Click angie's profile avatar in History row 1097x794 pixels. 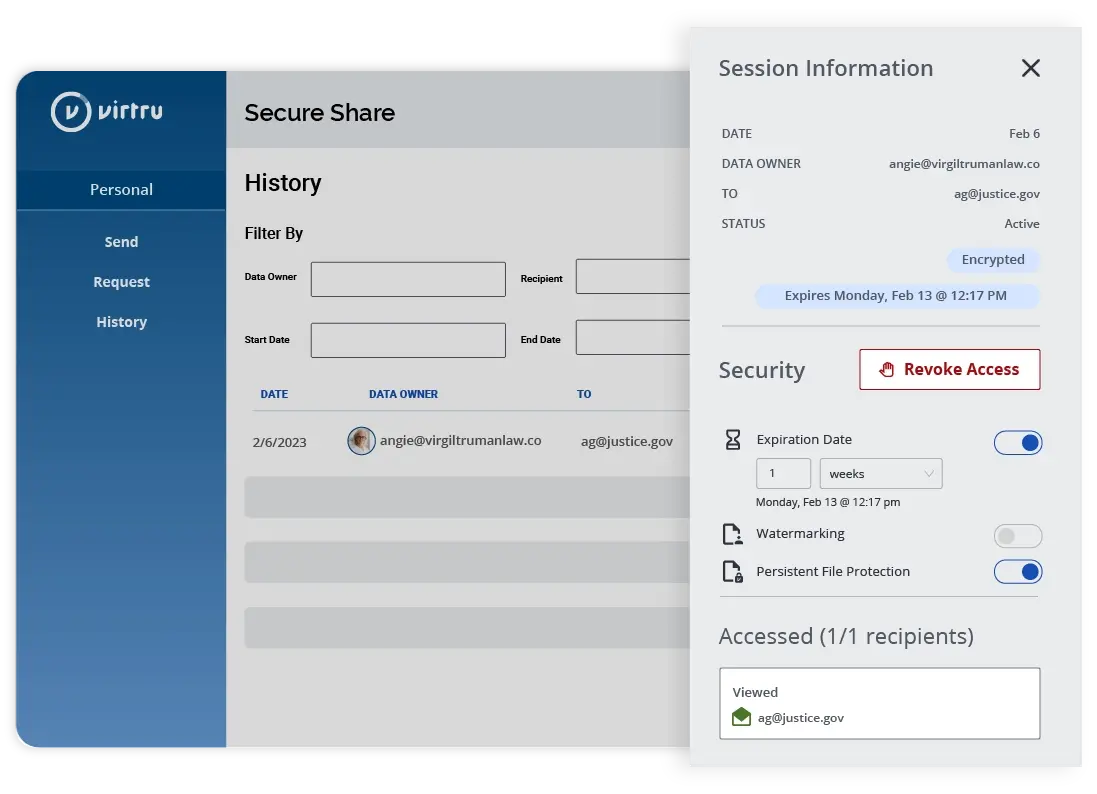[x=361, y=441]
